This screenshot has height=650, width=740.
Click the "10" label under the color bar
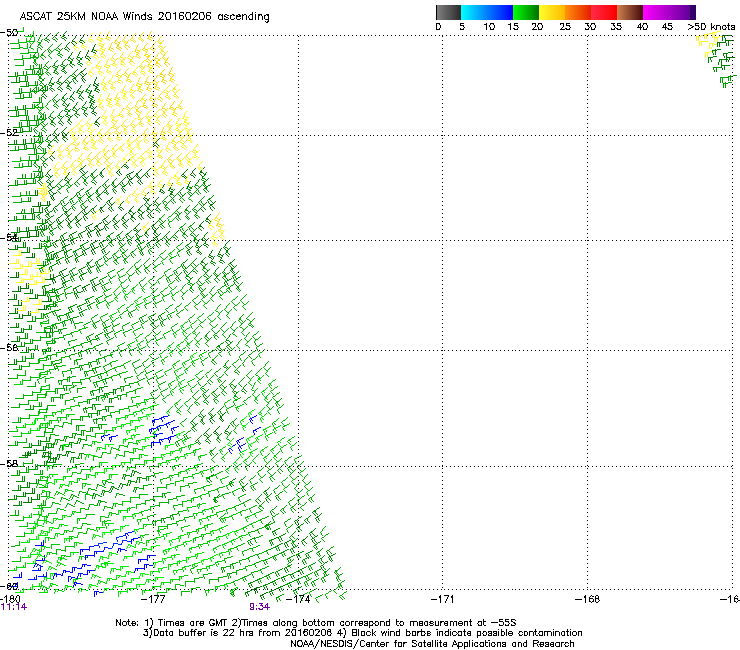pyautogui.click(x=489, y=27)
